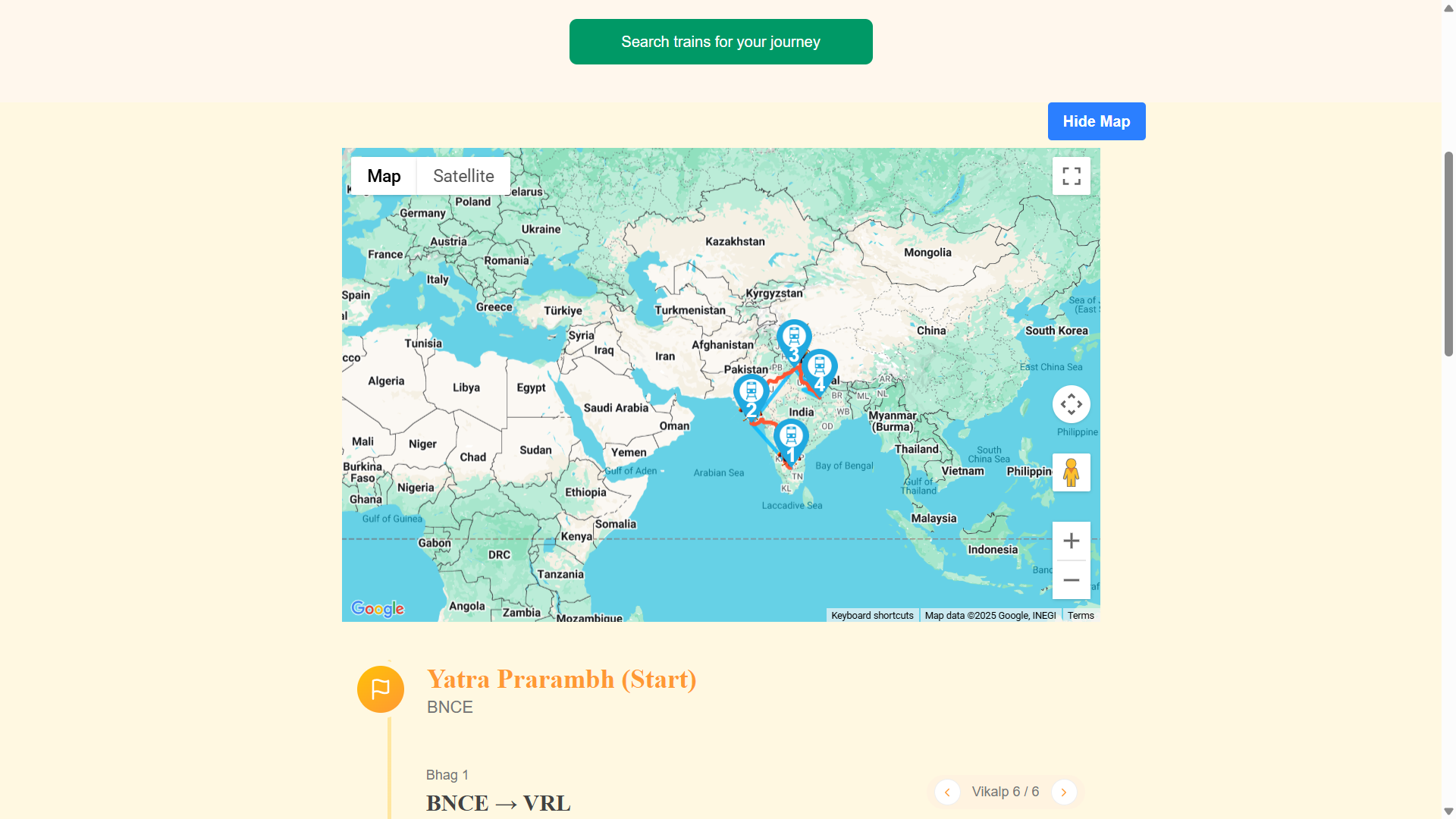Screen dimensions: 1456x819
Task: Toggle fullscreen map view
Action: click(x=1071, y=176)
